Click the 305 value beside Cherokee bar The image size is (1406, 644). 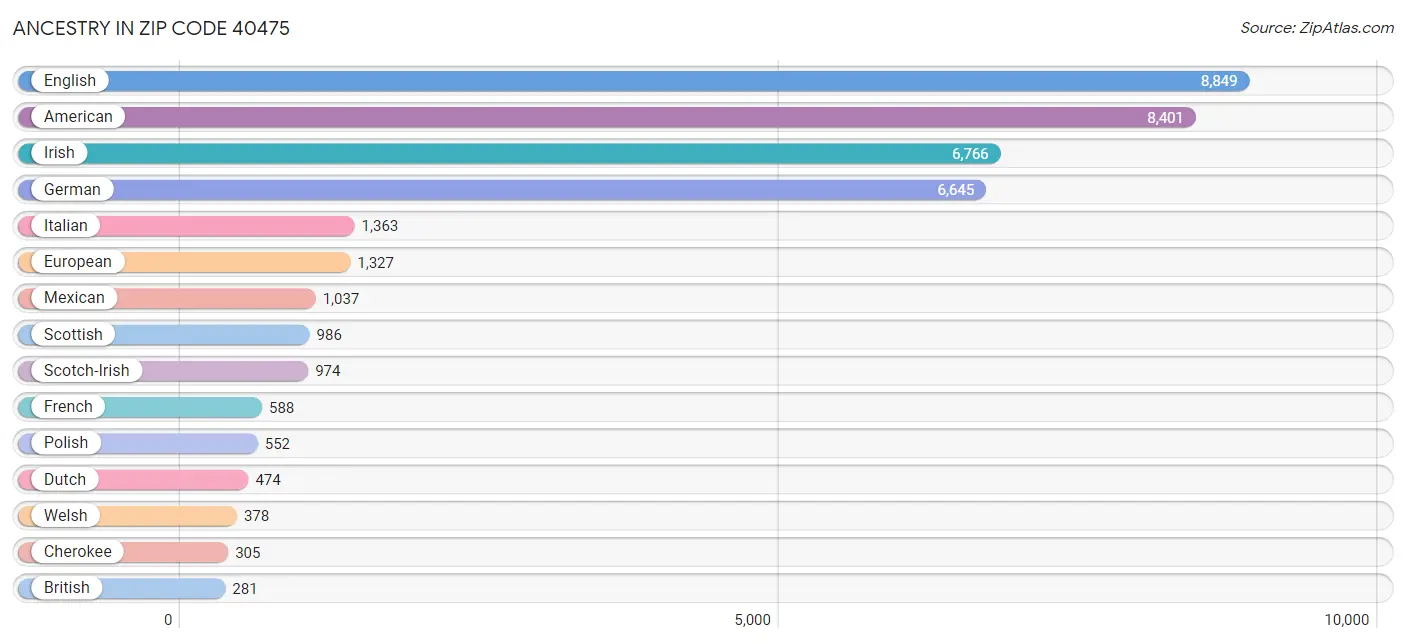[x=248, y=552]
